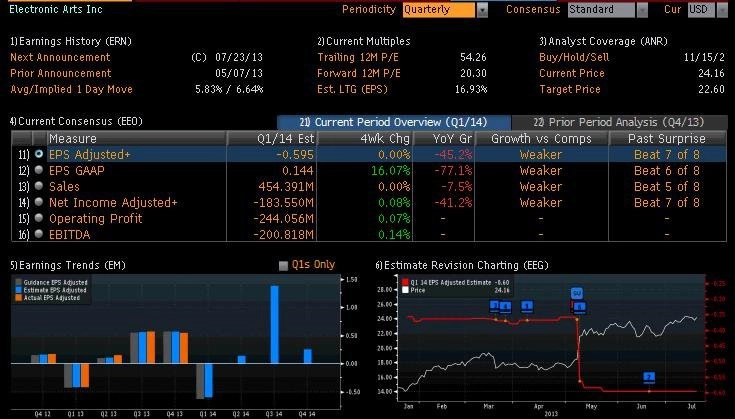Screen dimensions: 735x419
Task: Open the arrow next to Consensus Standard
Action: coord(642,10)
